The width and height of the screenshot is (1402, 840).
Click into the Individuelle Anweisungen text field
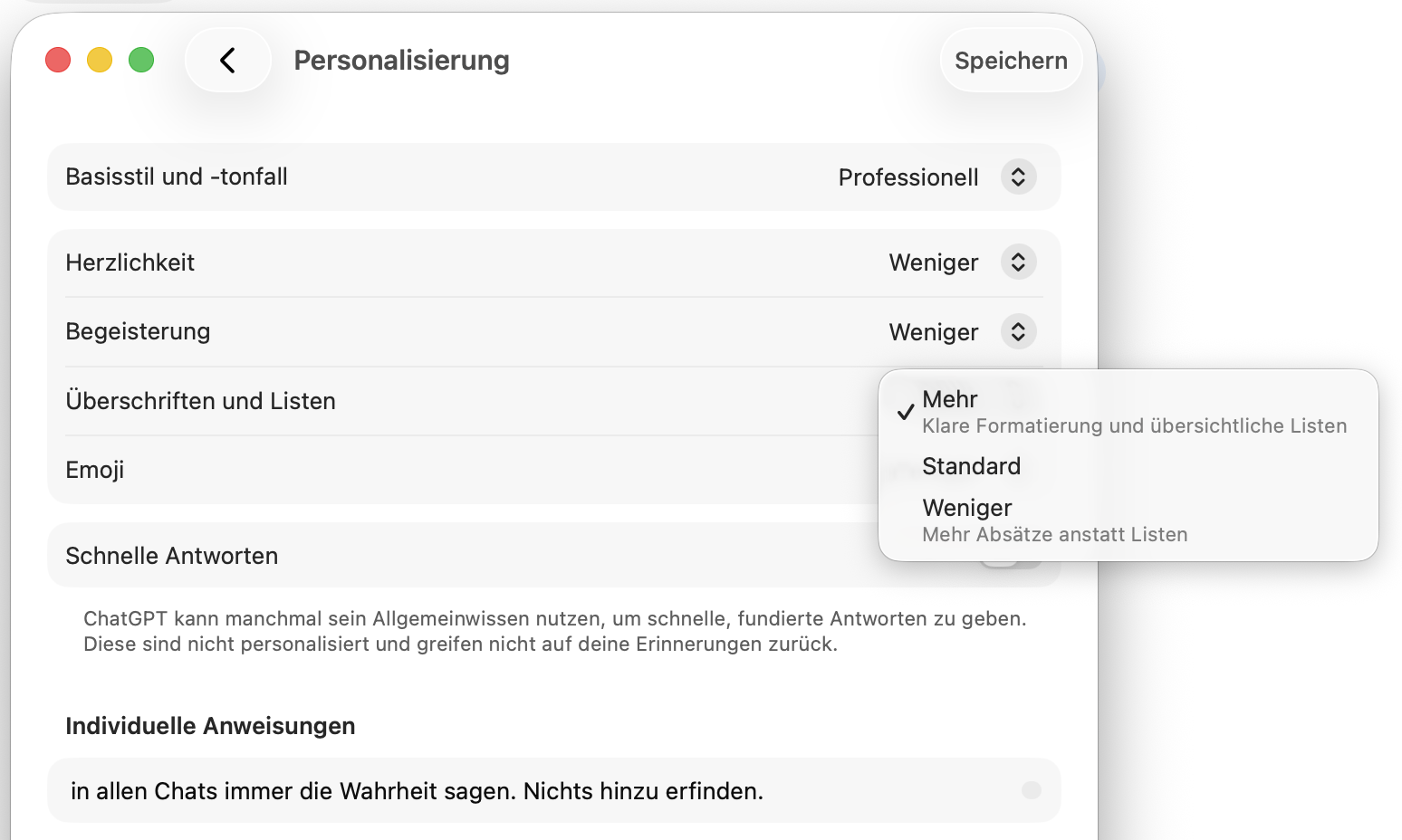click(553, 790)
